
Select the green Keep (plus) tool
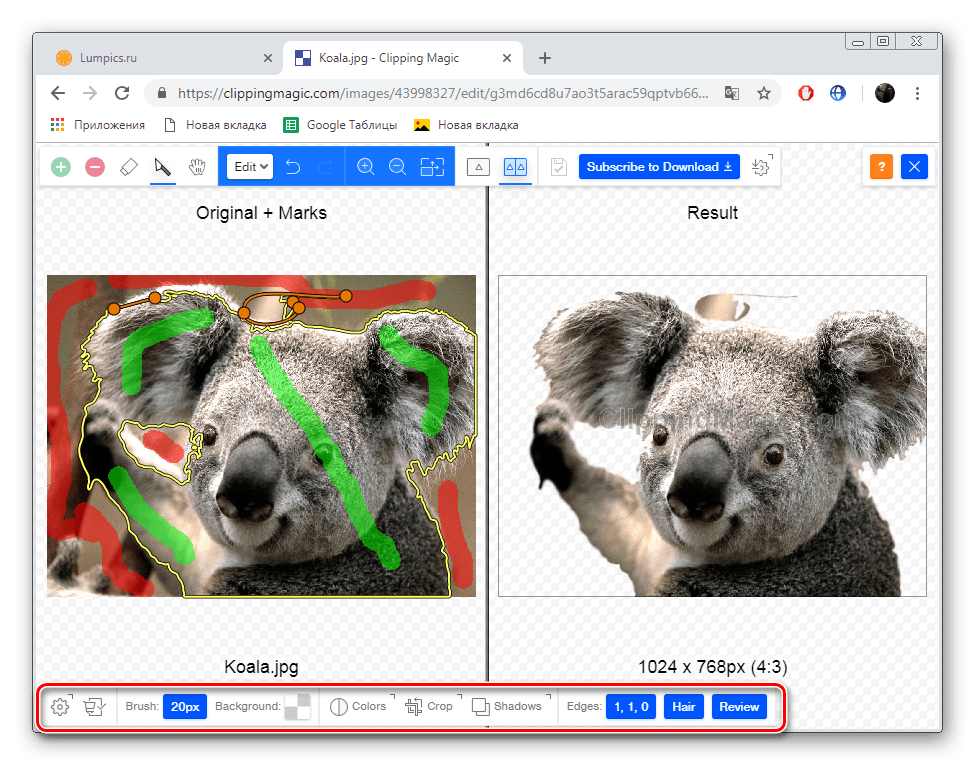pyautogui.click(x=61, y=167)
